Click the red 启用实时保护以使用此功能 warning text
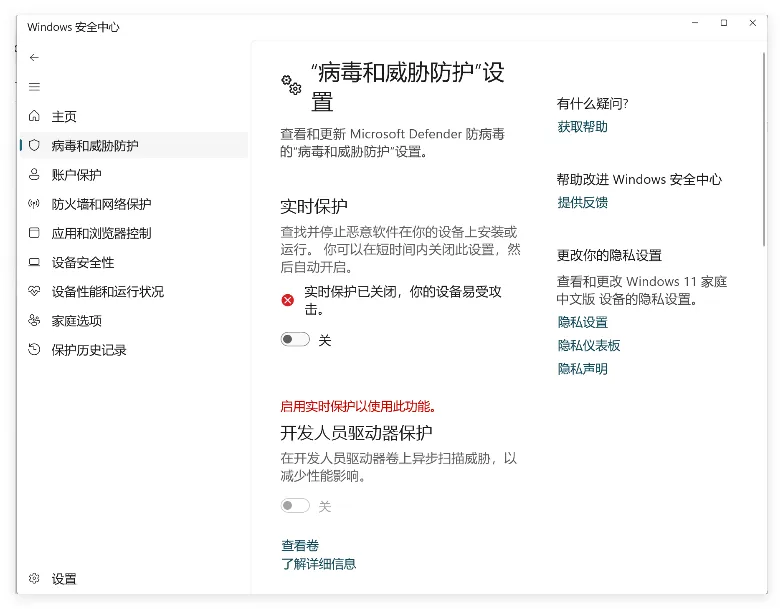Viewport: 783px width, 609px height. [359, 407]
